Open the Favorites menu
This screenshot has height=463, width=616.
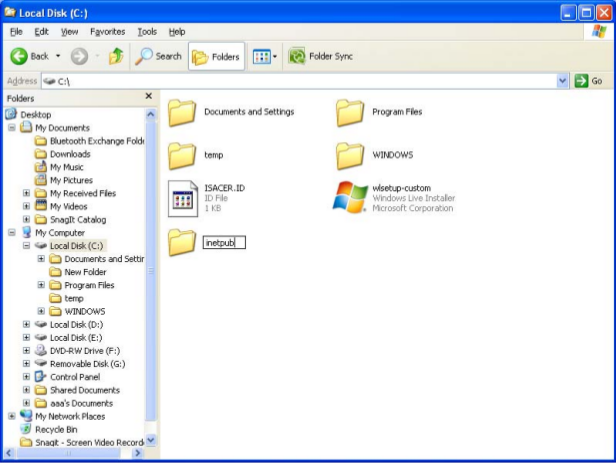pyautogui.click(x=108, y=32)
